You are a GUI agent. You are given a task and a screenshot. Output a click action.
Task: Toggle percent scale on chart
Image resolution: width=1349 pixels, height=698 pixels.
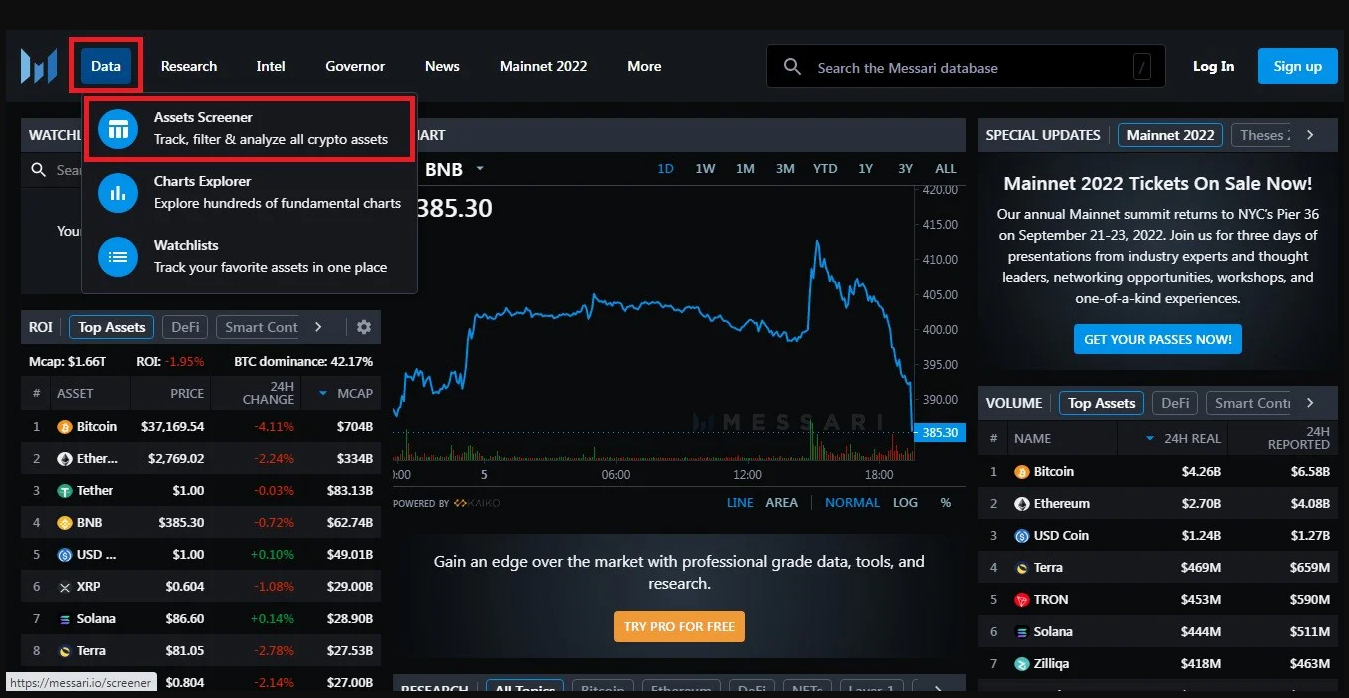[946, 502]
